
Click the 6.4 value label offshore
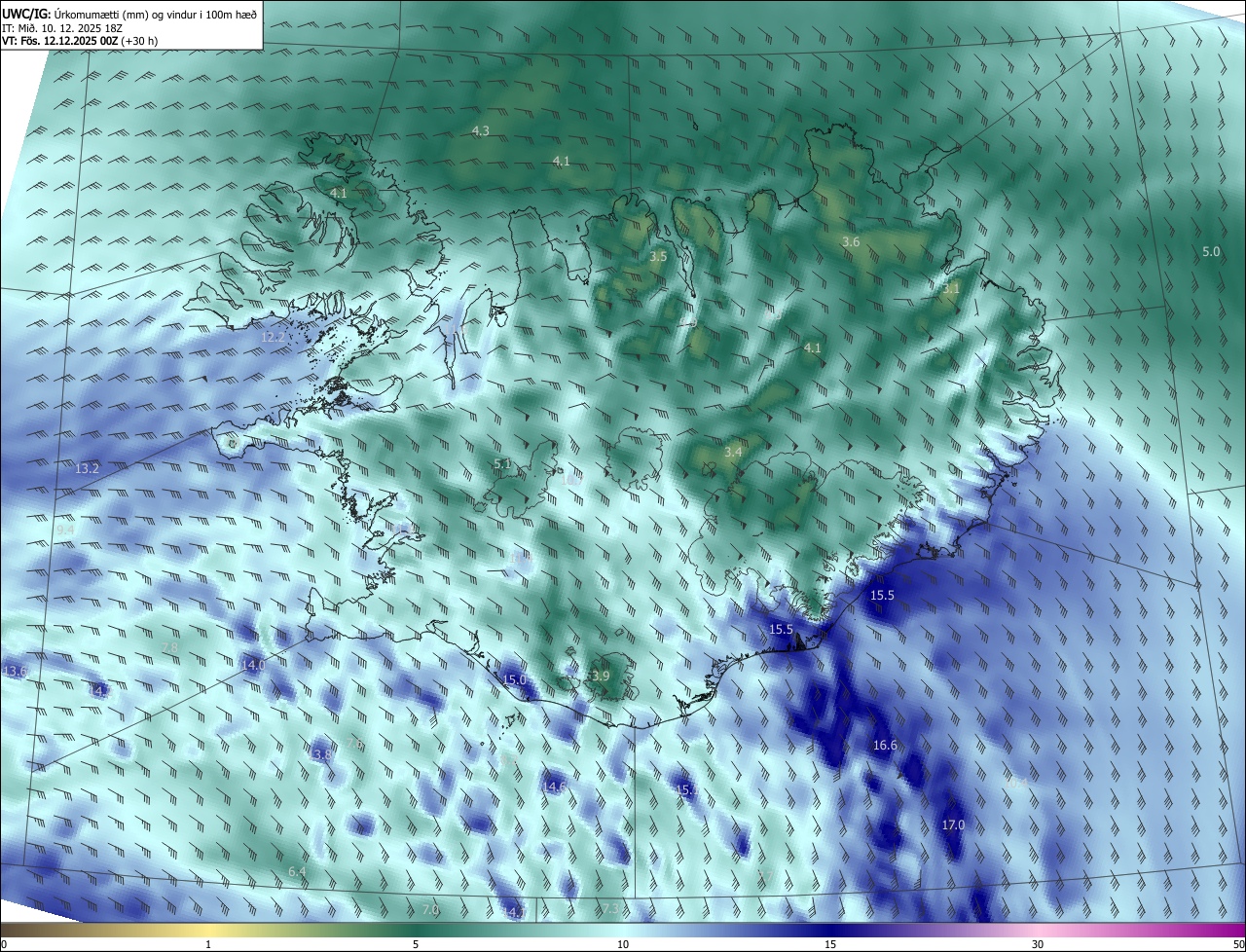point(297,871)
